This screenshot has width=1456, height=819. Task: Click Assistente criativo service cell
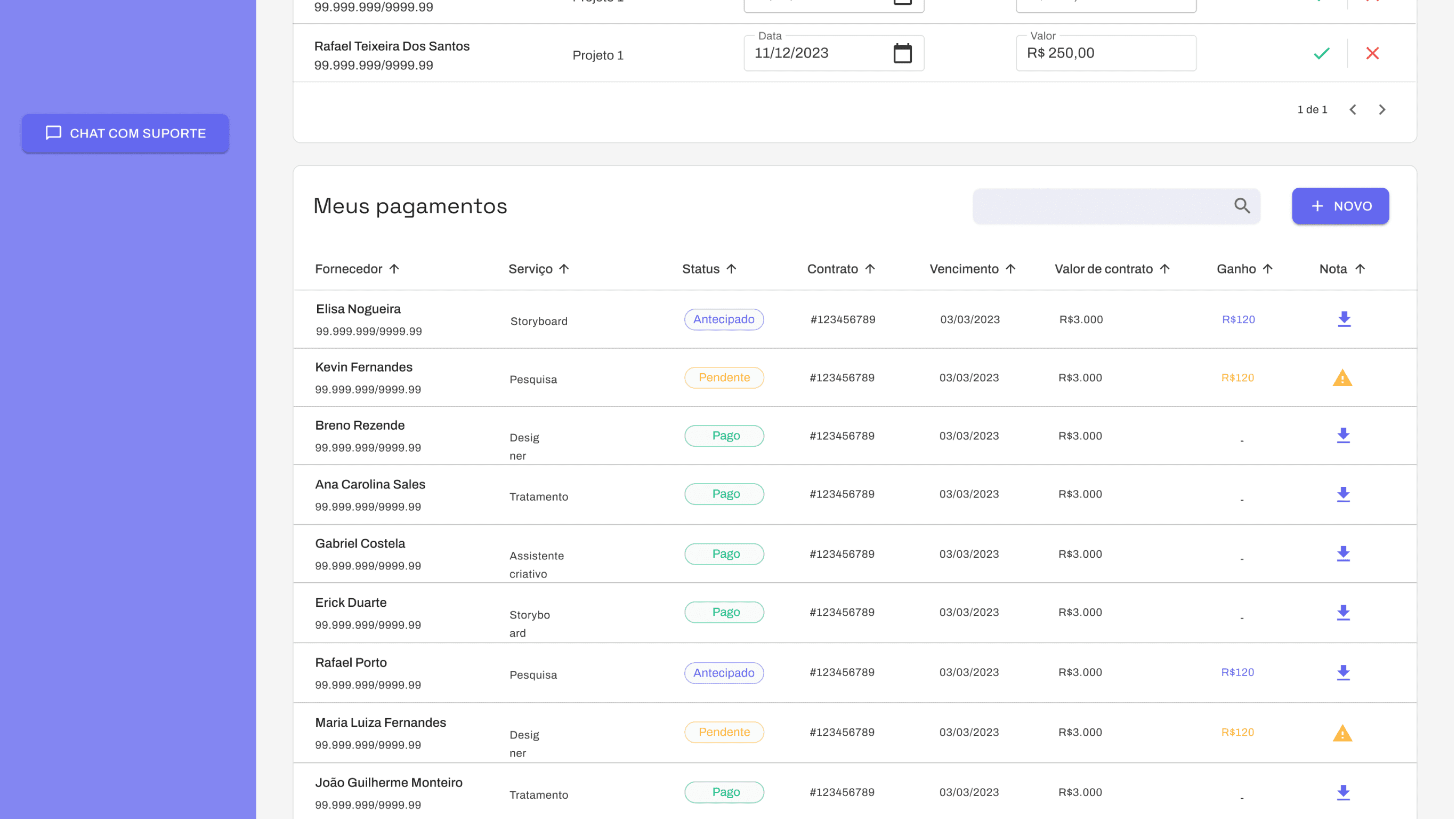536,565
